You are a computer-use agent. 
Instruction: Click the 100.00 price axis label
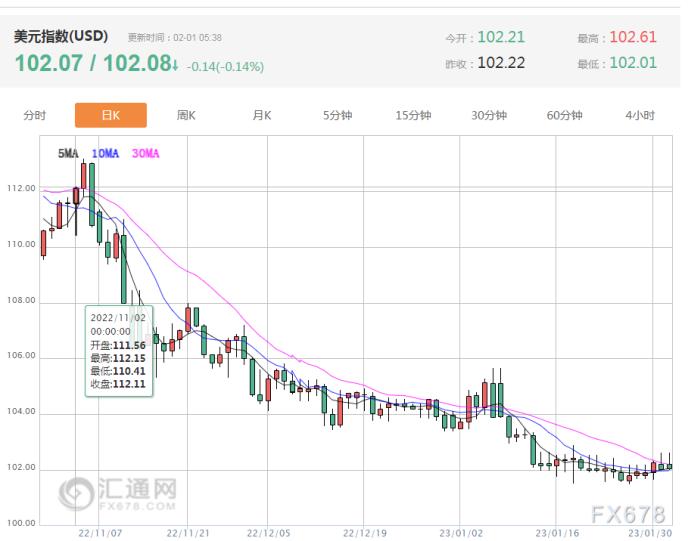21,523
